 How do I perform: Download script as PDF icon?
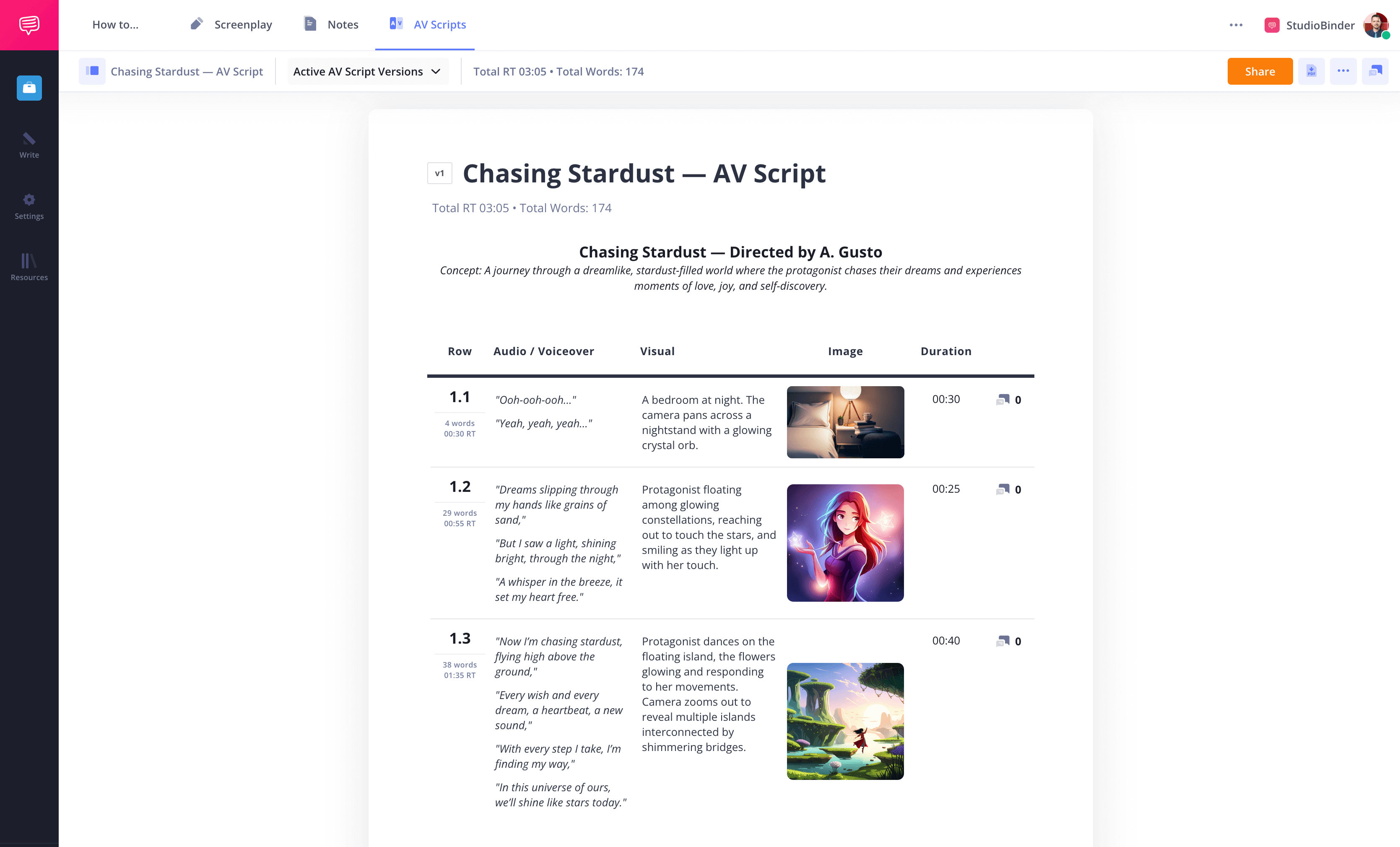click(1312, 71)
